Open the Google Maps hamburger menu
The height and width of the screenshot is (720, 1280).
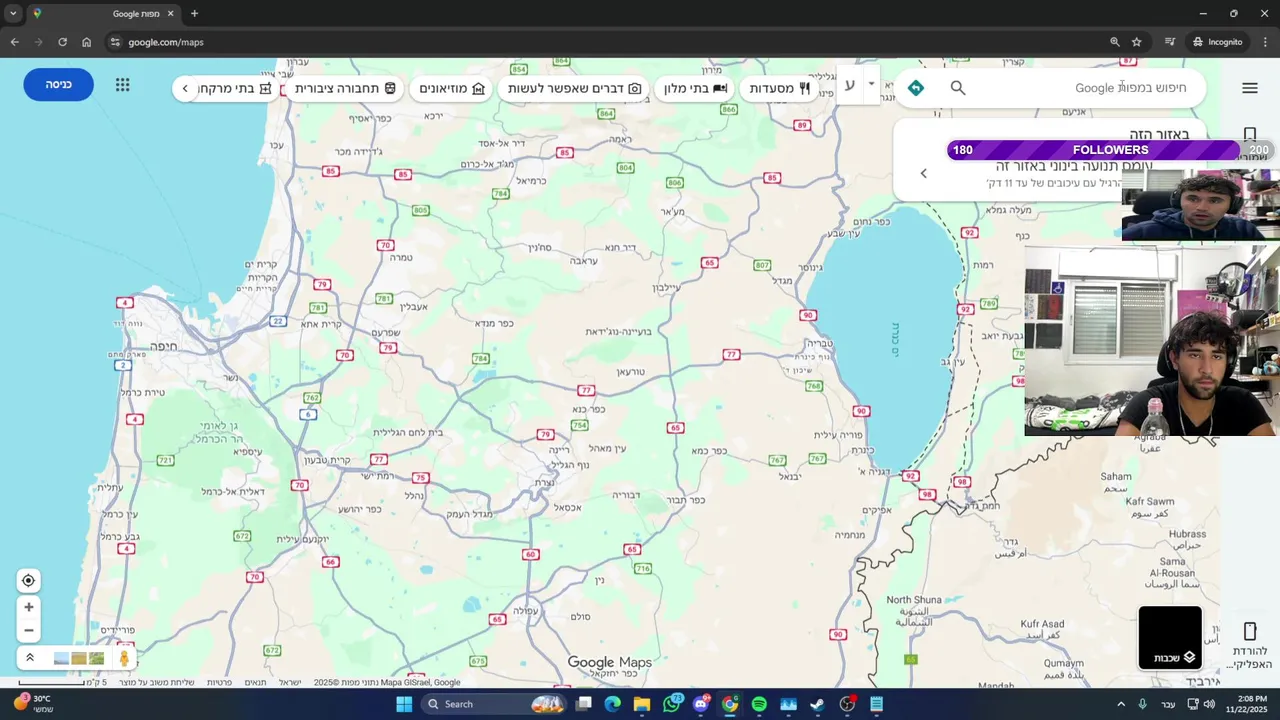point(1249,88)
